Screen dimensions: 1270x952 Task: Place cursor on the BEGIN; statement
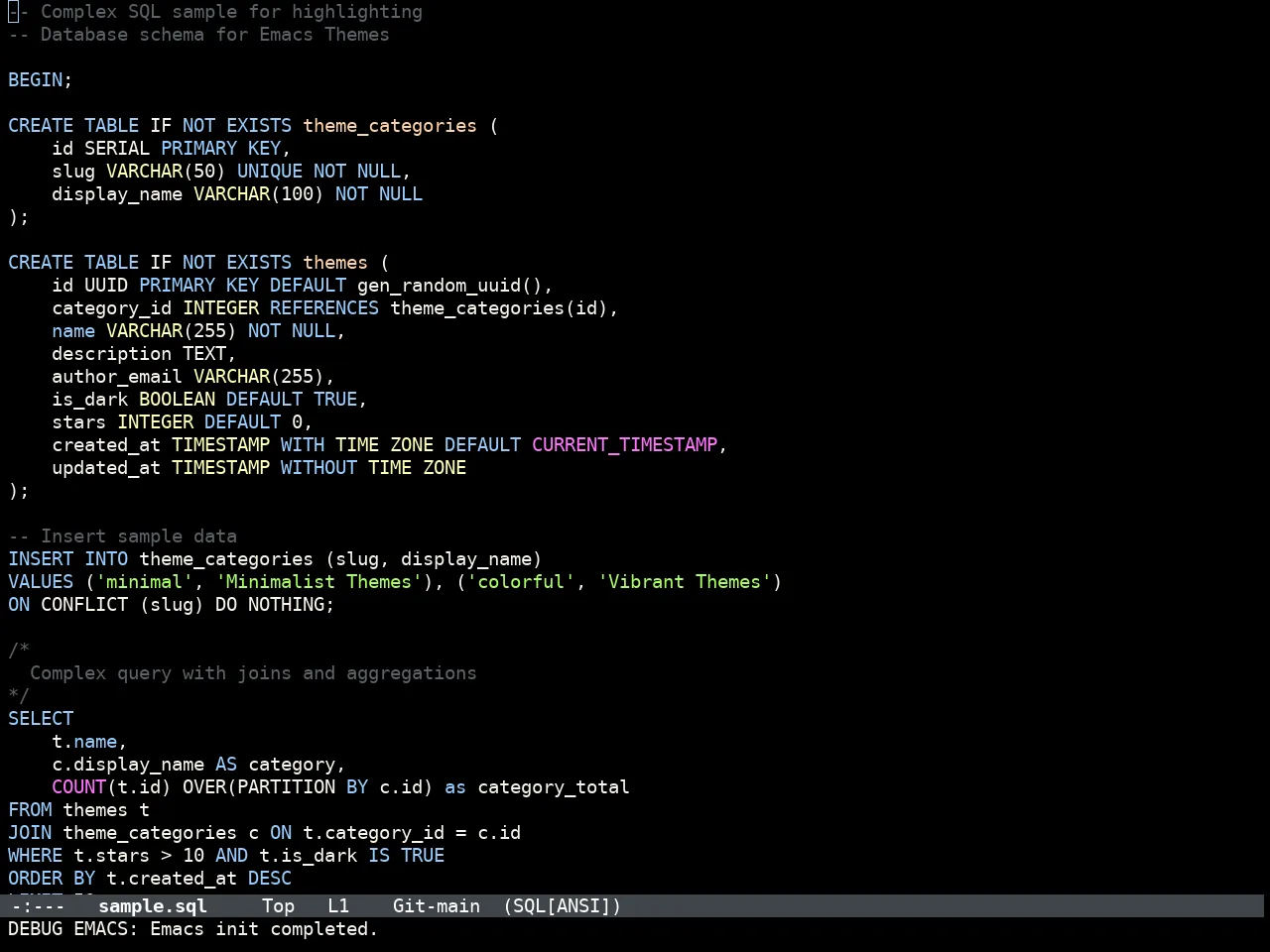pos(41,80)
